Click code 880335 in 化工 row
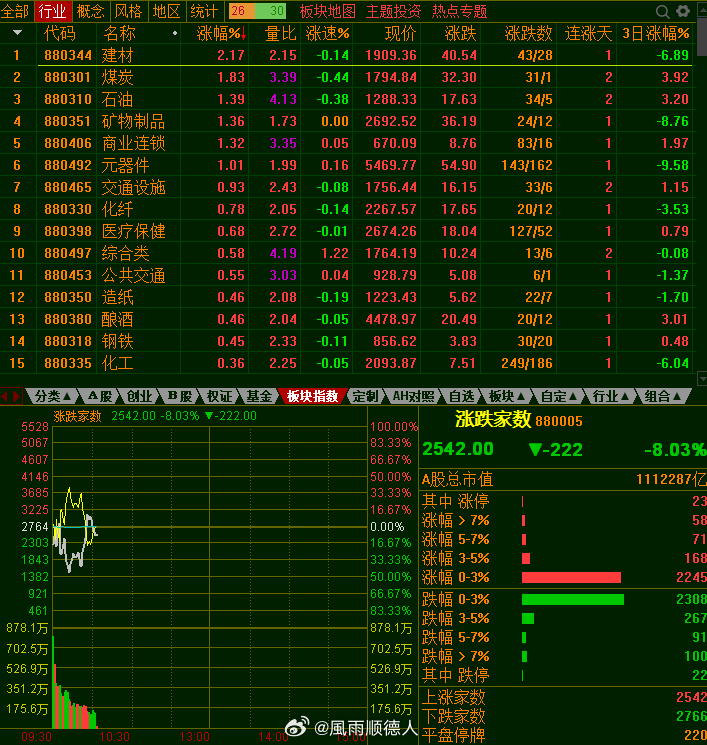 [68, 363]
